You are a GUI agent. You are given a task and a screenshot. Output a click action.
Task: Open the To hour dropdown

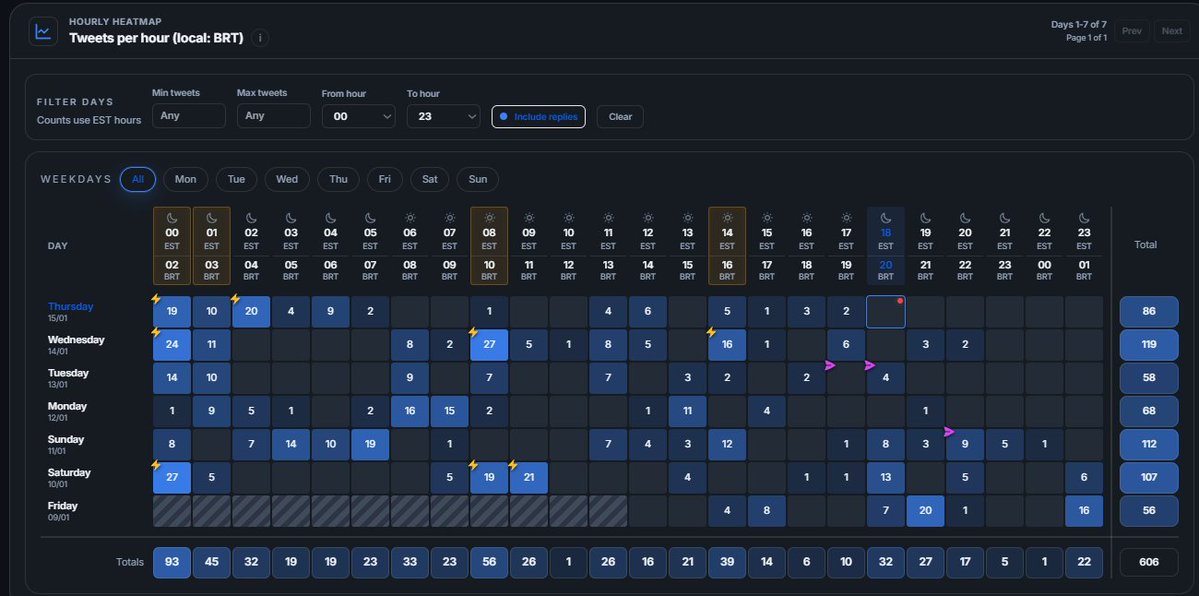coord(443,116)
